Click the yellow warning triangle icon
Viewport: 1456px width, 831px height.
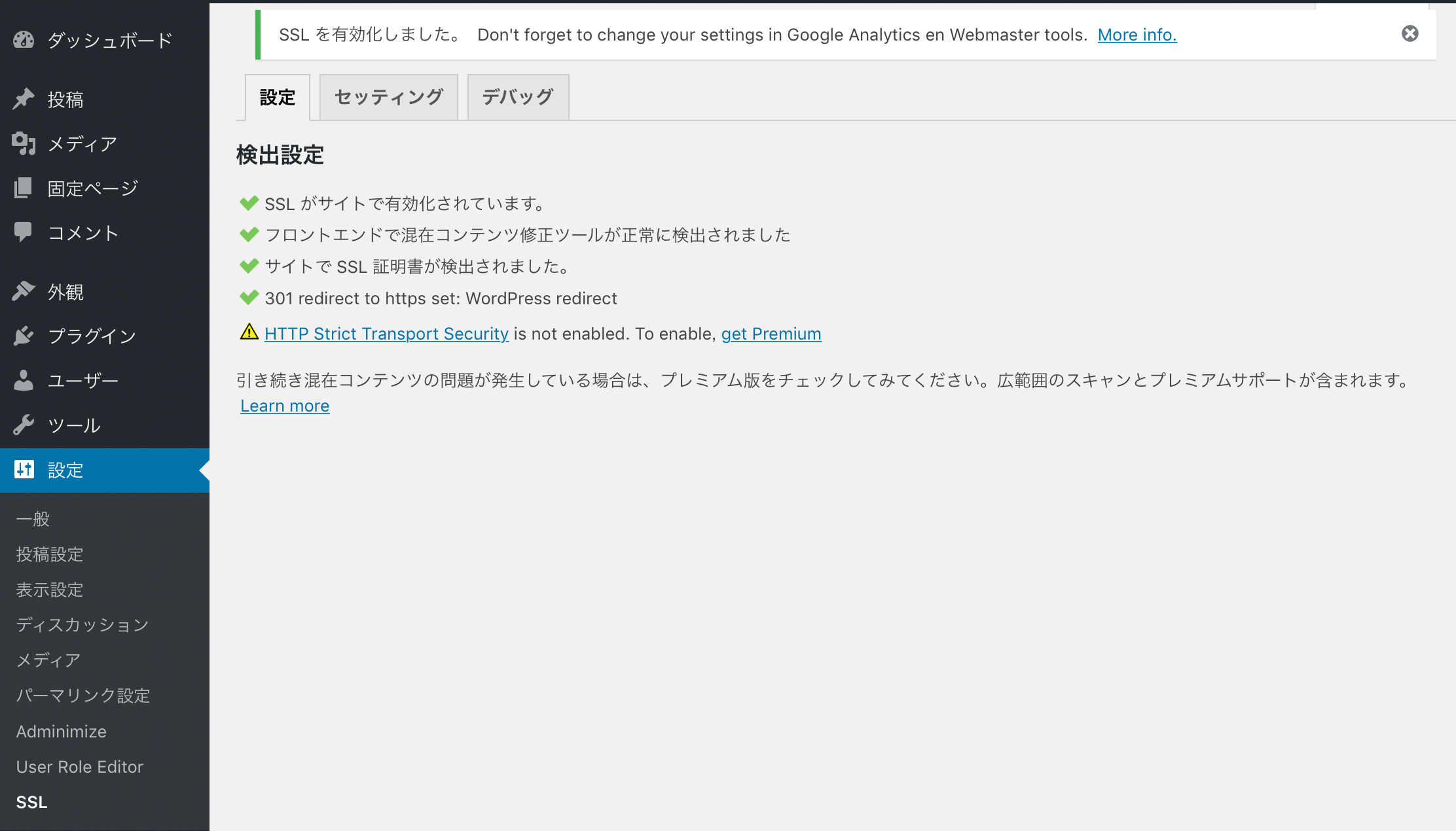249,332
